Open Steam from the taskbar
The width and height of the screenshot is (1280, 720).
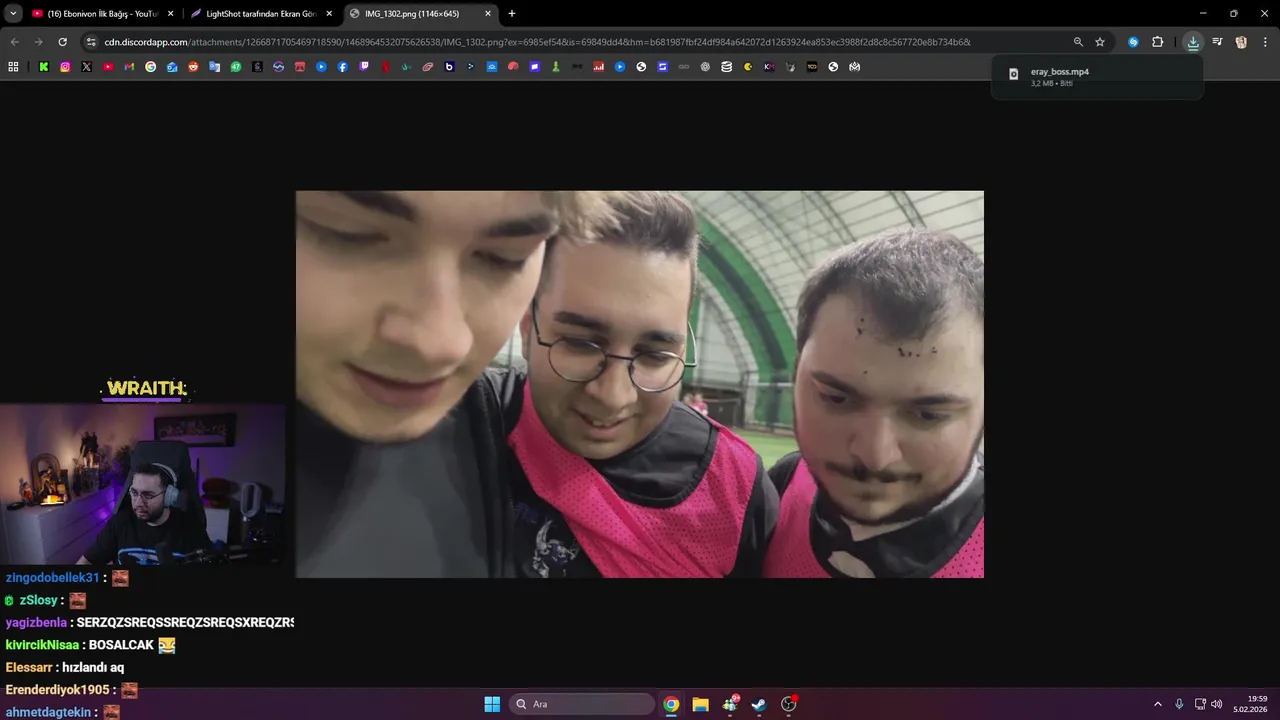[x=759, y=704]
